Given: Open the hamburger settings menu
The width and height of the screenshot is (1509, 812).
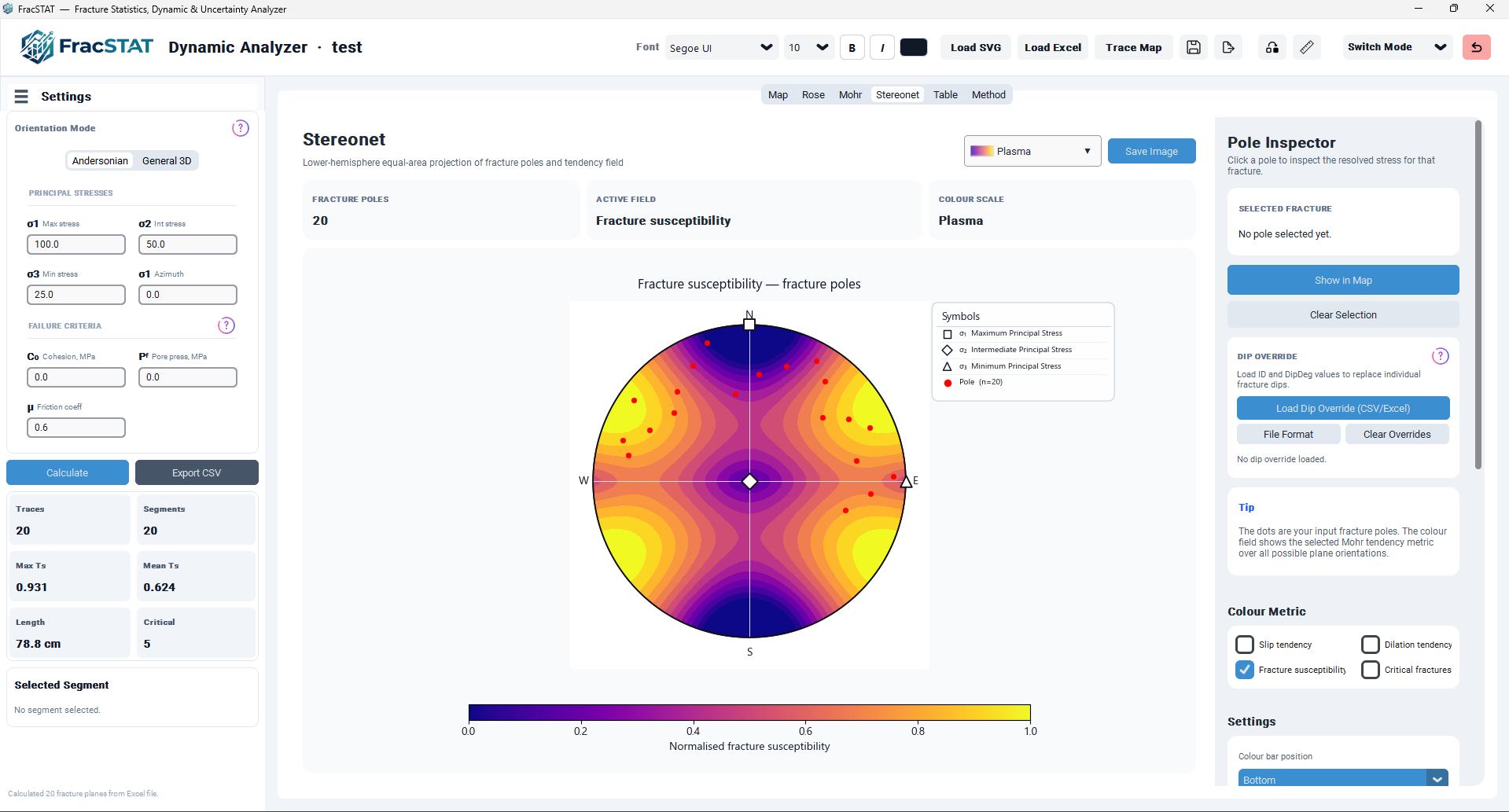Looking at the screenshot, I should click(21, 96).
